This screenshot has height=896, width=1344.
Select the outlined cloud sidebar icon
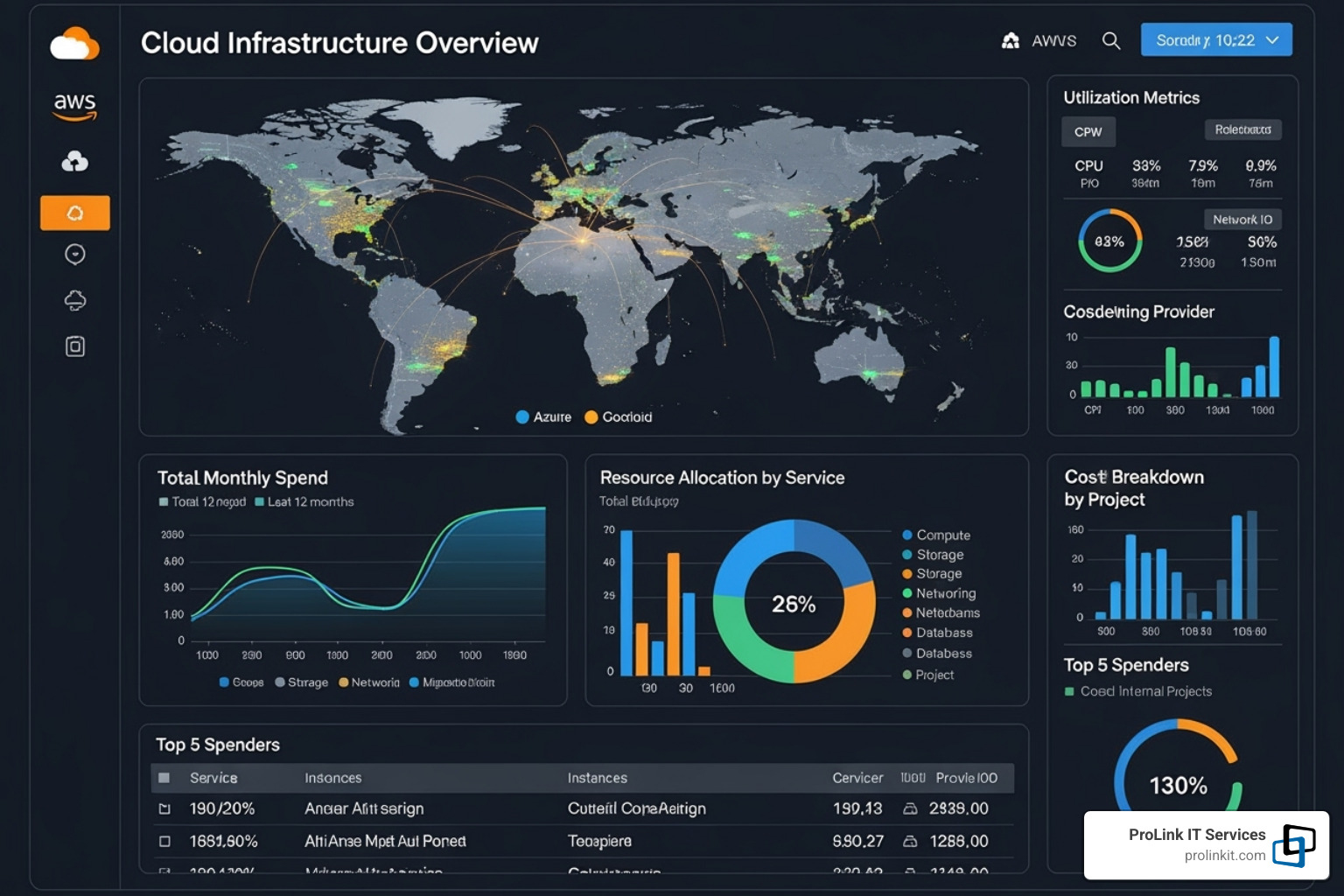[x=75, y=300]
